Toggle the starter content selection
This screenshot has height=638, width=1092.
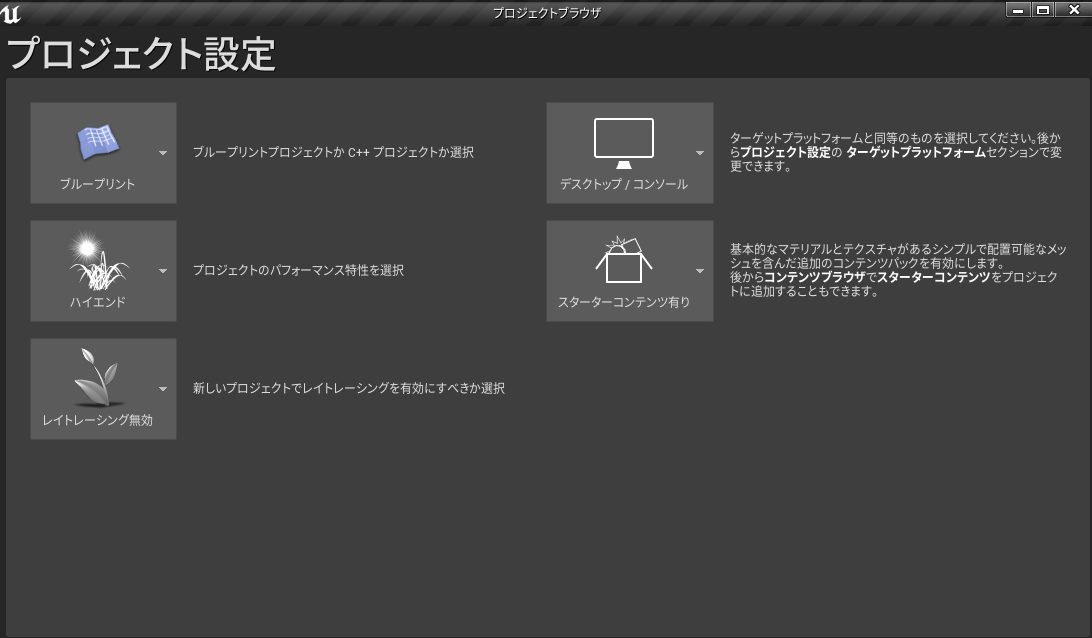[x=629, y=270]
